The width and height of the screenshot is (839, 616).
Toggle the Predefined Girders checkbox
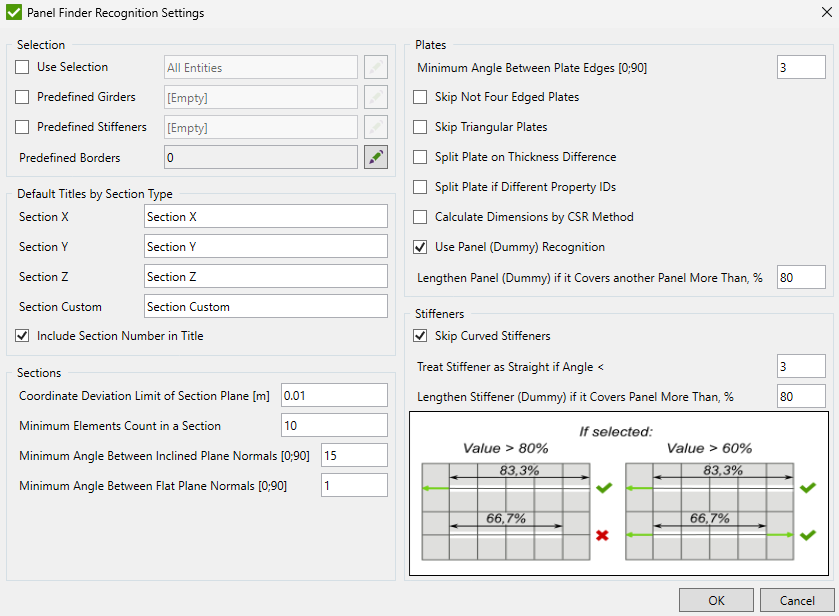coord(23,97)
